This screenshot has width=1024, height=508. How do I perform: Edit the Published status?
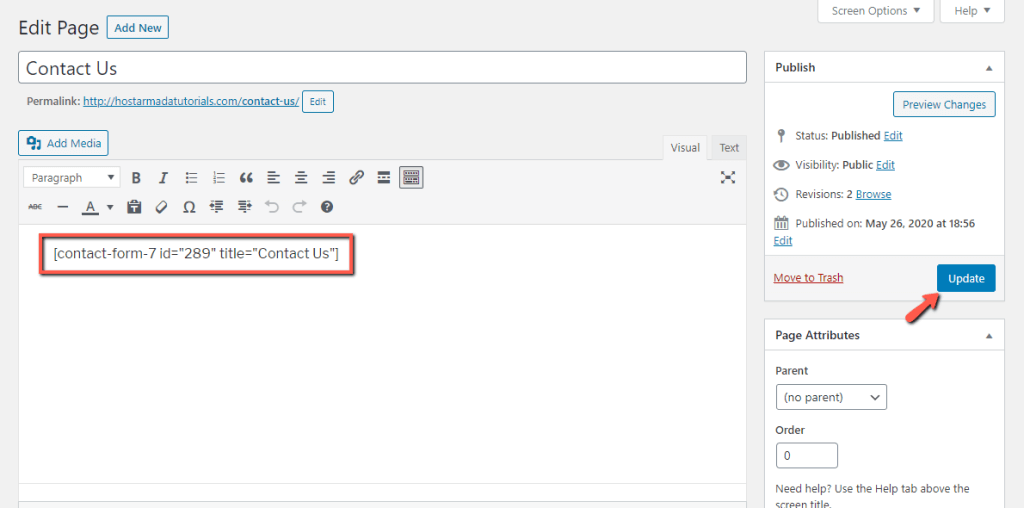coord(893,136)
